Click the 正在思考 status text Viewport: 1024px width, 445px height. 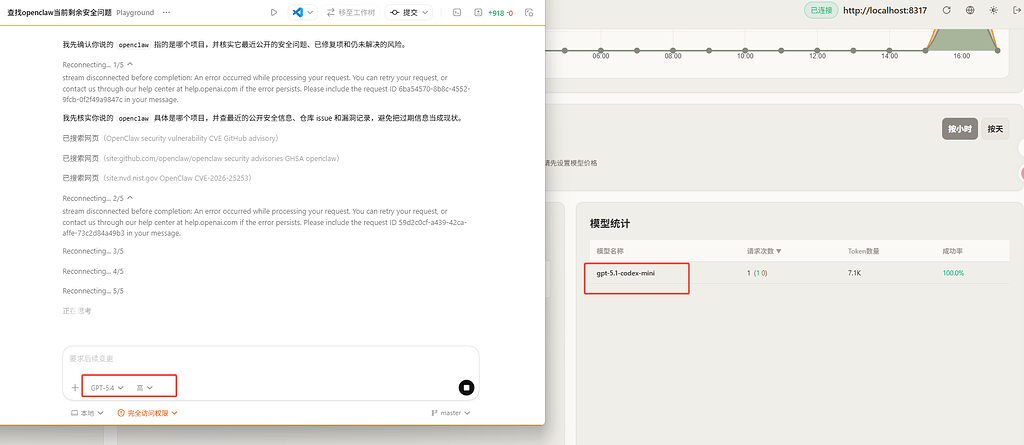[x=76, y=311]
